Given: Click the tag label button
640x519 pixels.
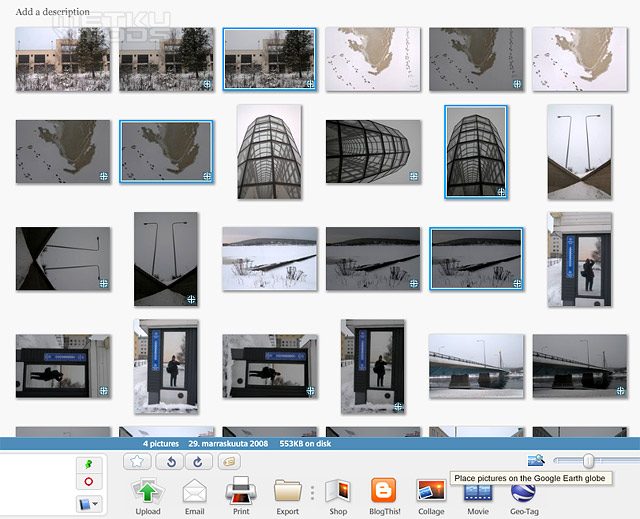Looking at the screenshot, I should click(229, 461).
